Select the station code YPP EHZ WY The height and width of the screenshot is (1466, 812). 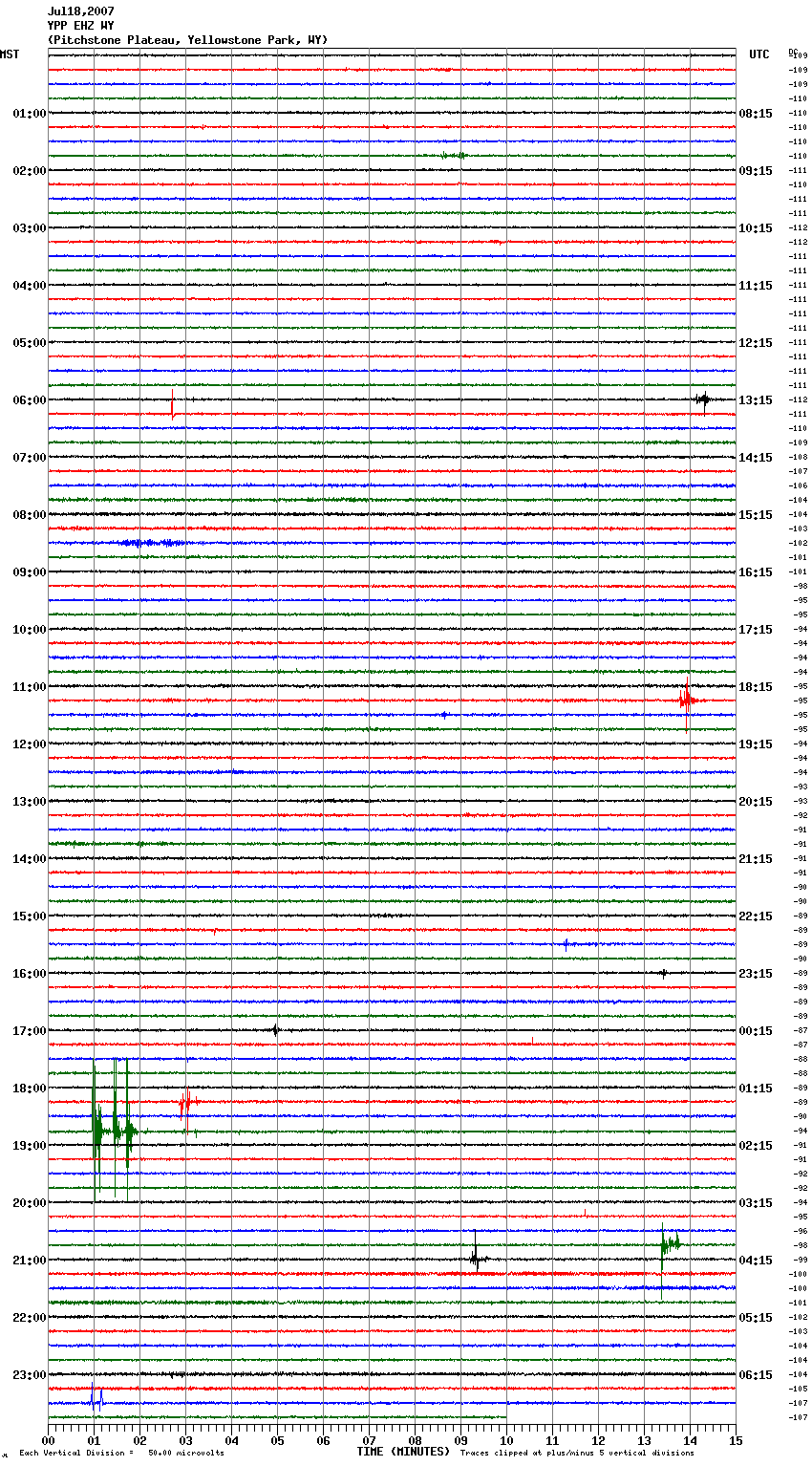pyautogui.click(x=81, y=26)
